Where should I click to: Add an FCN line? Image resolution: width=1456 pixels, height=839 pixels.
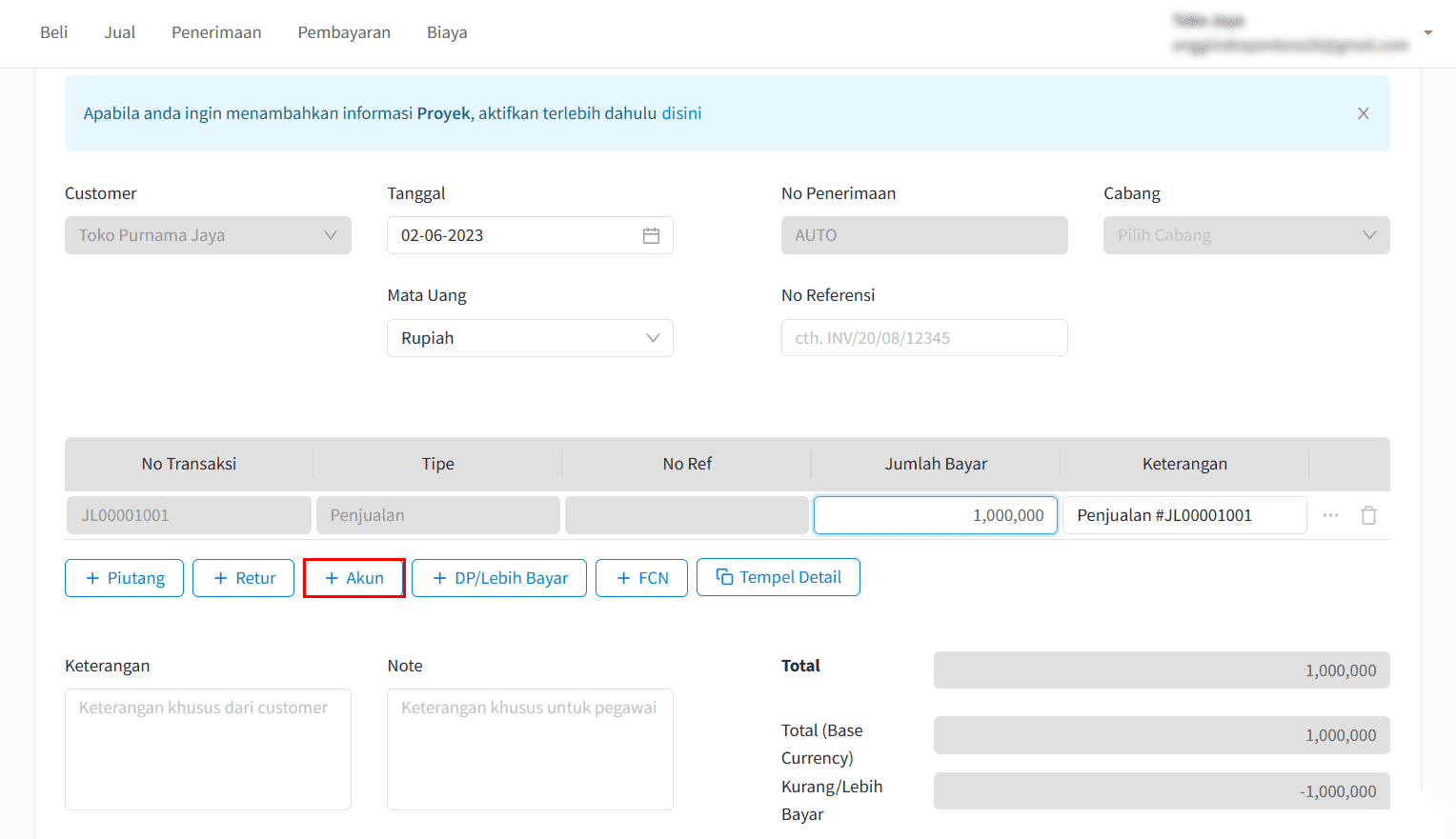pos(641,578)
